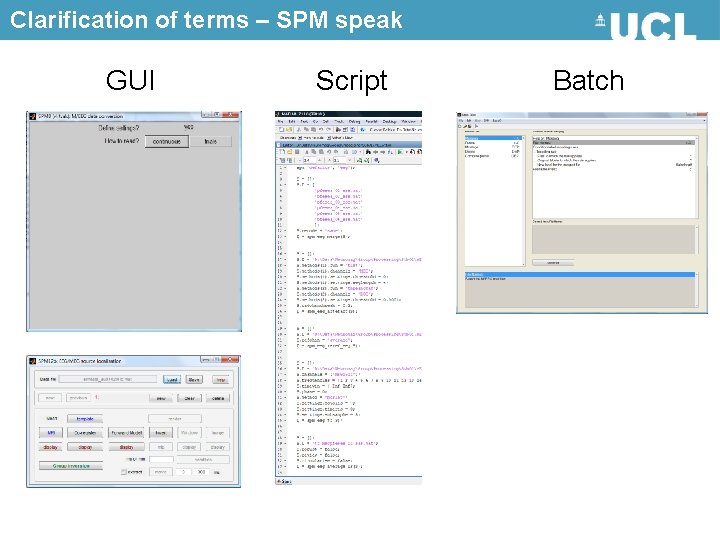Screen dimensions: 720x540
Task: Click first cell-mode icon in editor cell toolbar
Action: point(282,160)
